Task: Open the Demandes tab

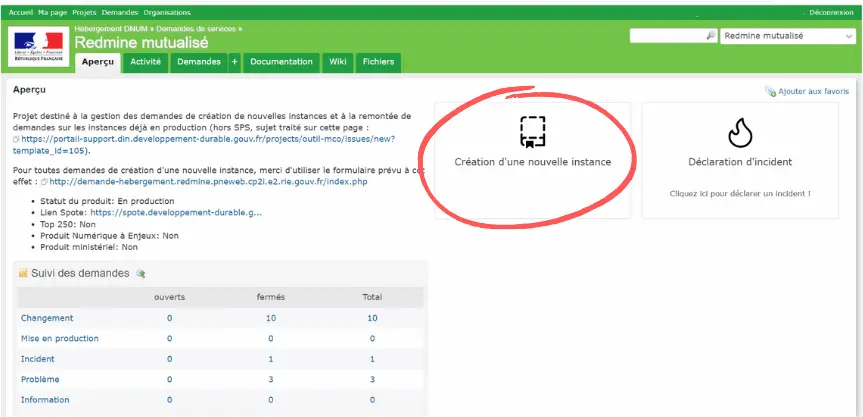Action: (x=199, y=62)
